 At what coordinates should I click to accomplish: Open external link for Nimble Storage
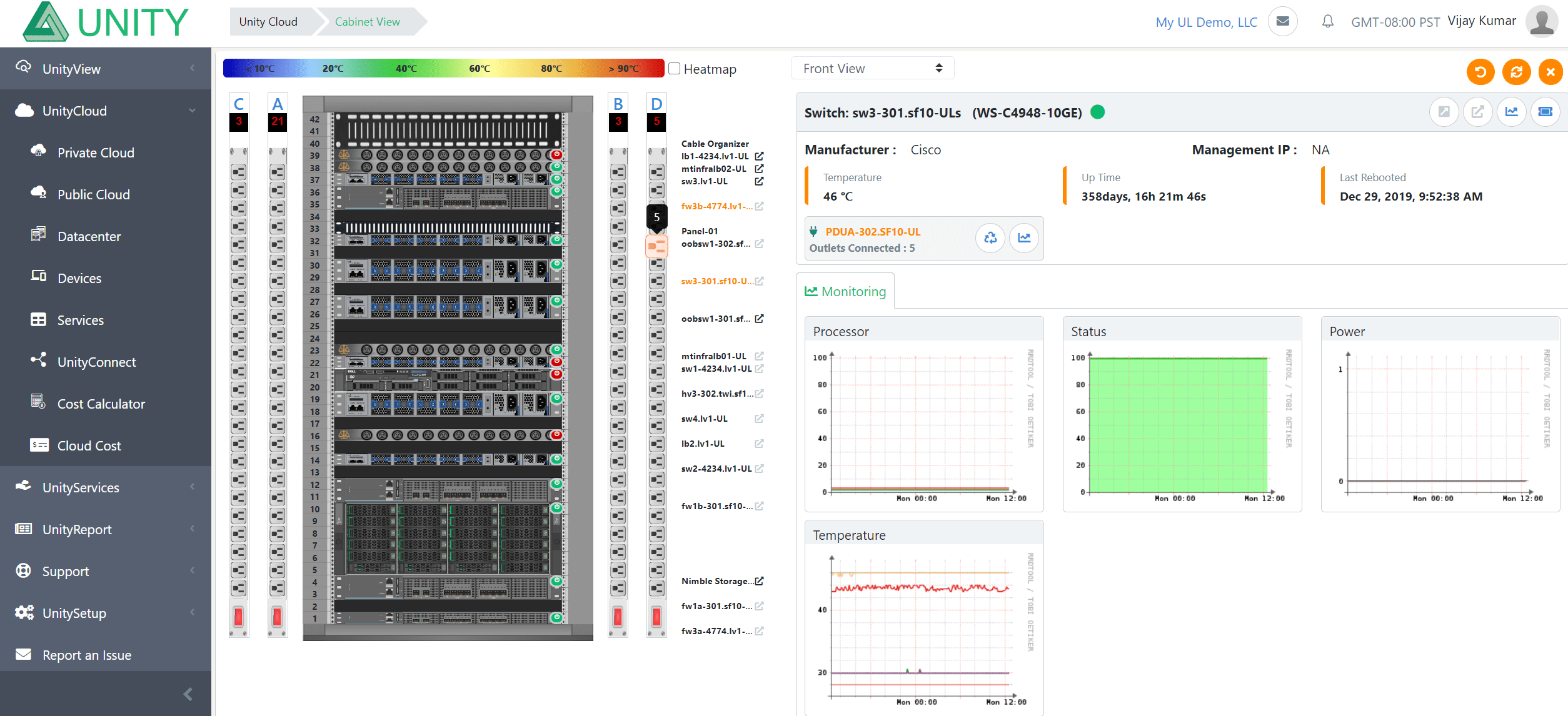(x=759, y=581)
